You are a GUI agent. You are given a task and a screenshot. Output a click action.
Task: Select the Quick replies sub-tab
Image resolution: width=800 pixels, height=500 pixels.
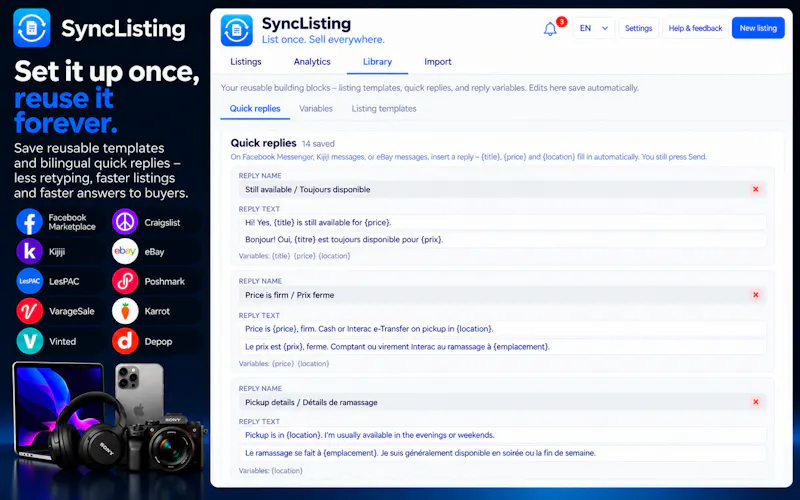coord(255,109)
